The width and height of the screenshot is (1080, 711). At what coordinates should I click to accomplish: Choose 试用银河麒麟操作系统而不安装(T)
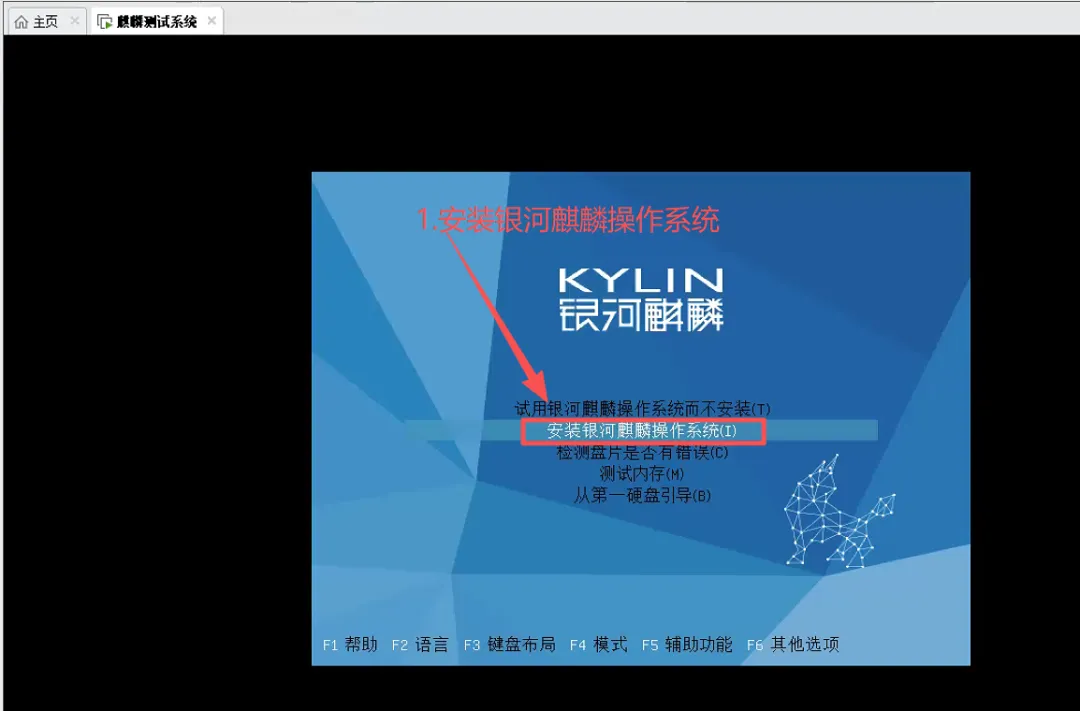tap(642, 409)
